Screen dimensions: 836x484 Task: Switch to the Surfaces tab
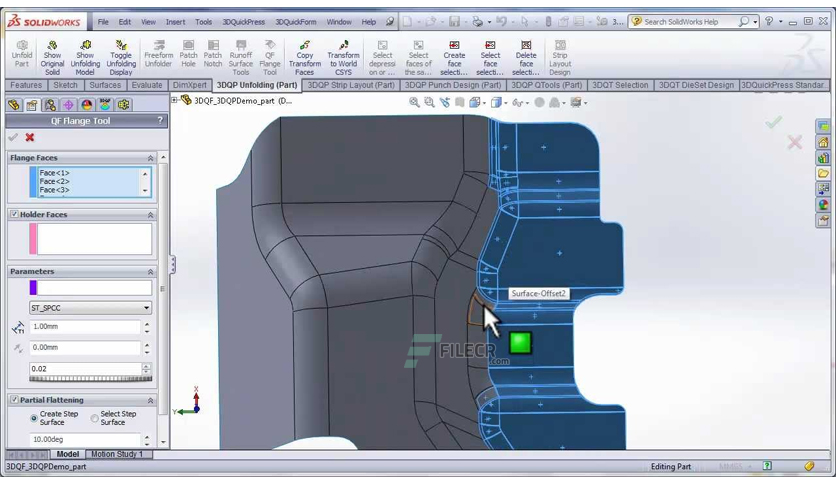coord(105,85)
